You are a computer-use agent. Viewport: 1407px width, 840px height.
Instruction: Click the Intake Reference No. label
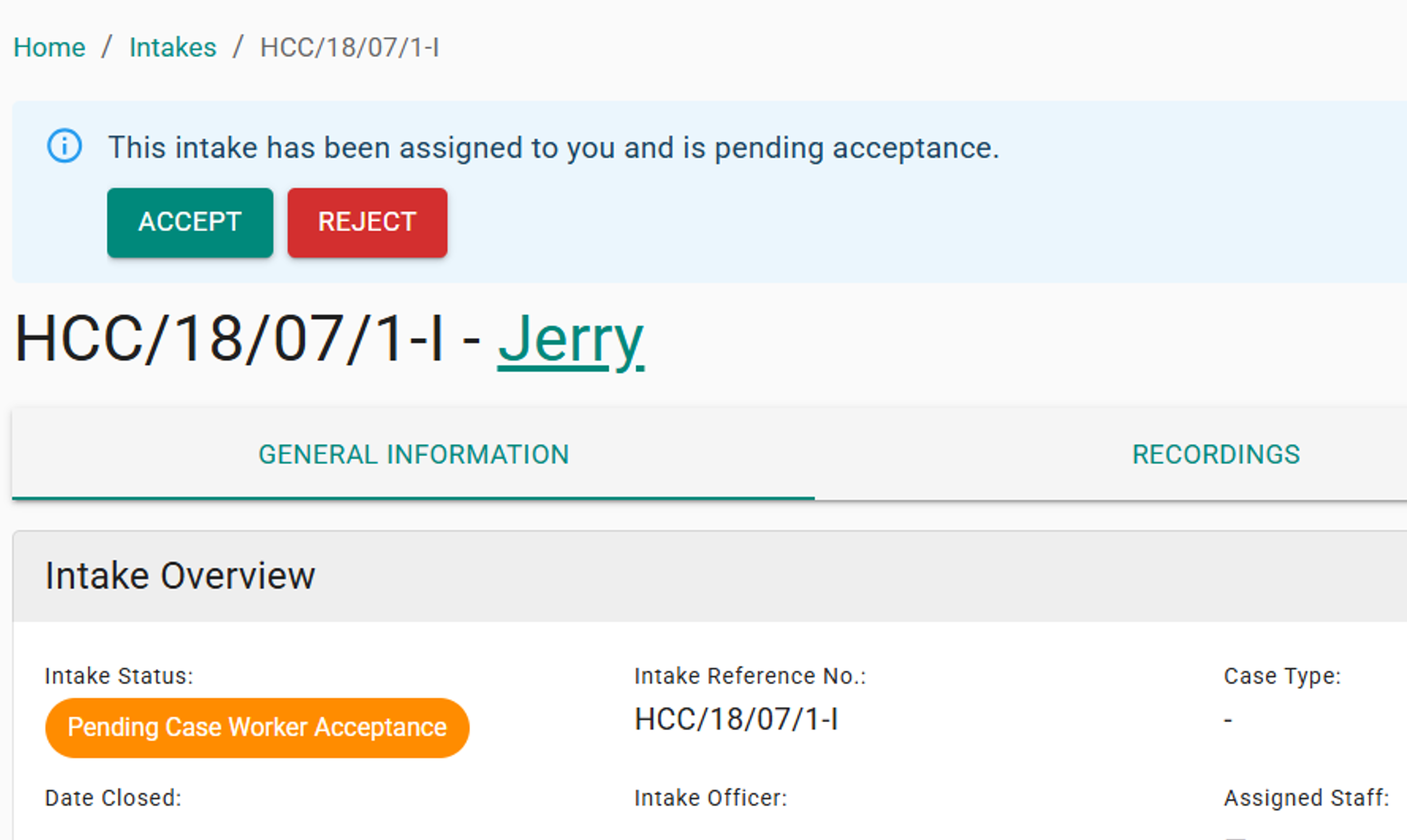pyautogui.click(x=750, y=676)
